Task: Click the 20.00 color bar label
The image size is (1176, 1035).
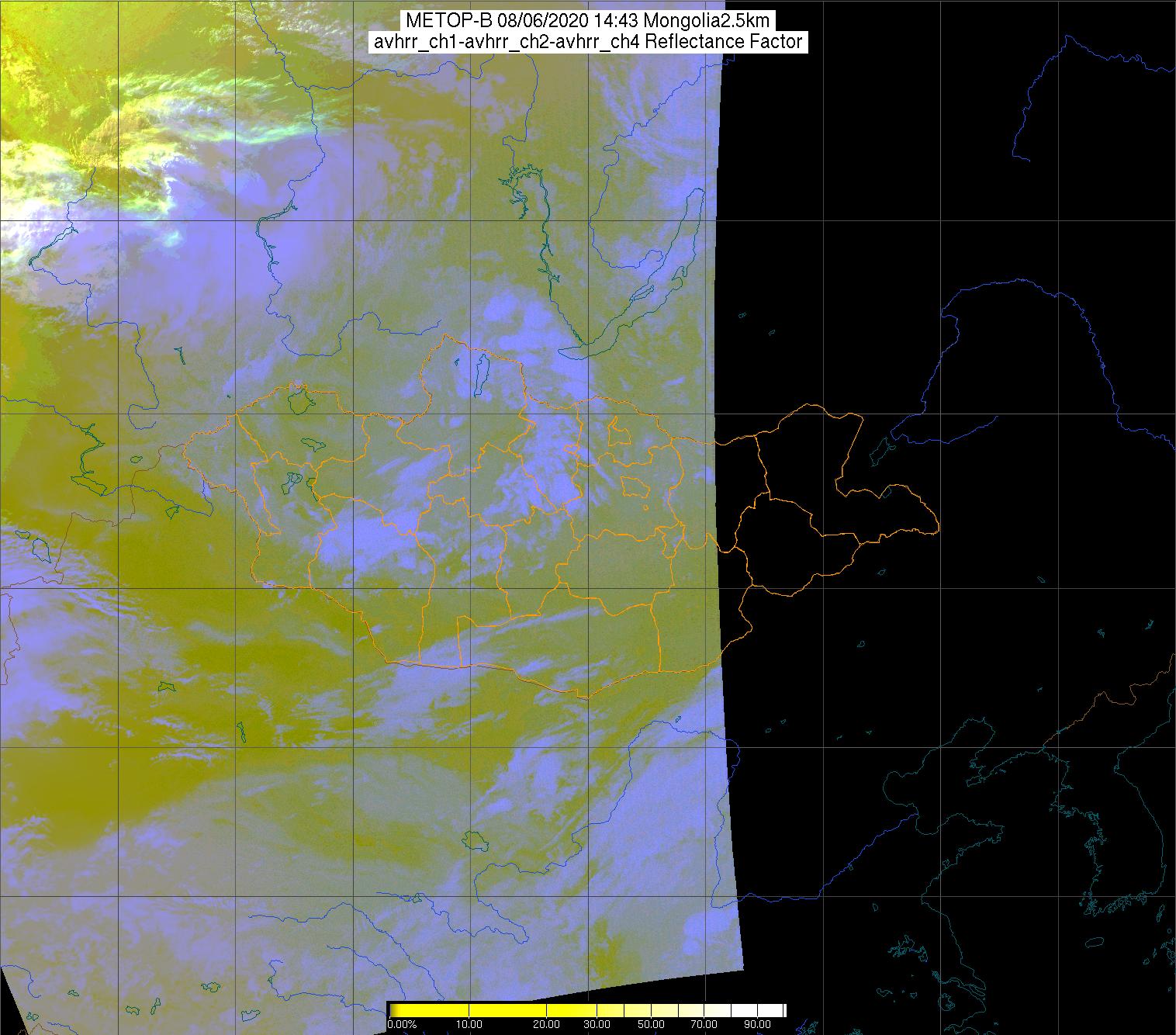Action: pyautogui.click(x=546, y=1024)
